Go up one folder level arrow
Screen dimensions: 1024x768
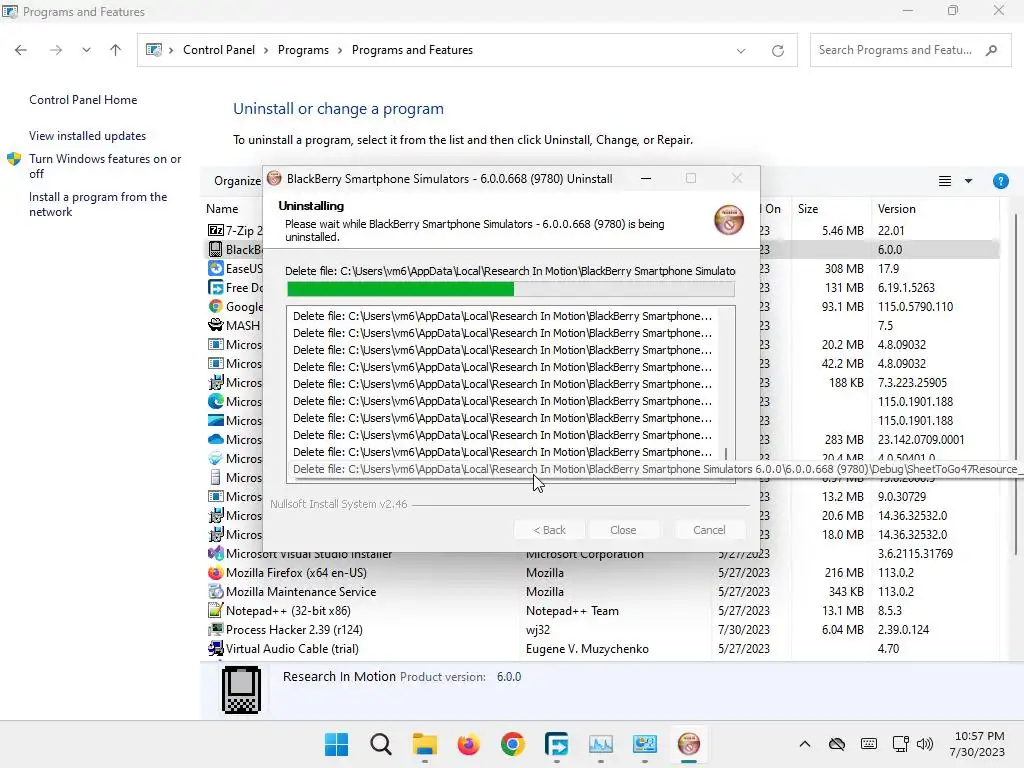[x=116, y=50]
